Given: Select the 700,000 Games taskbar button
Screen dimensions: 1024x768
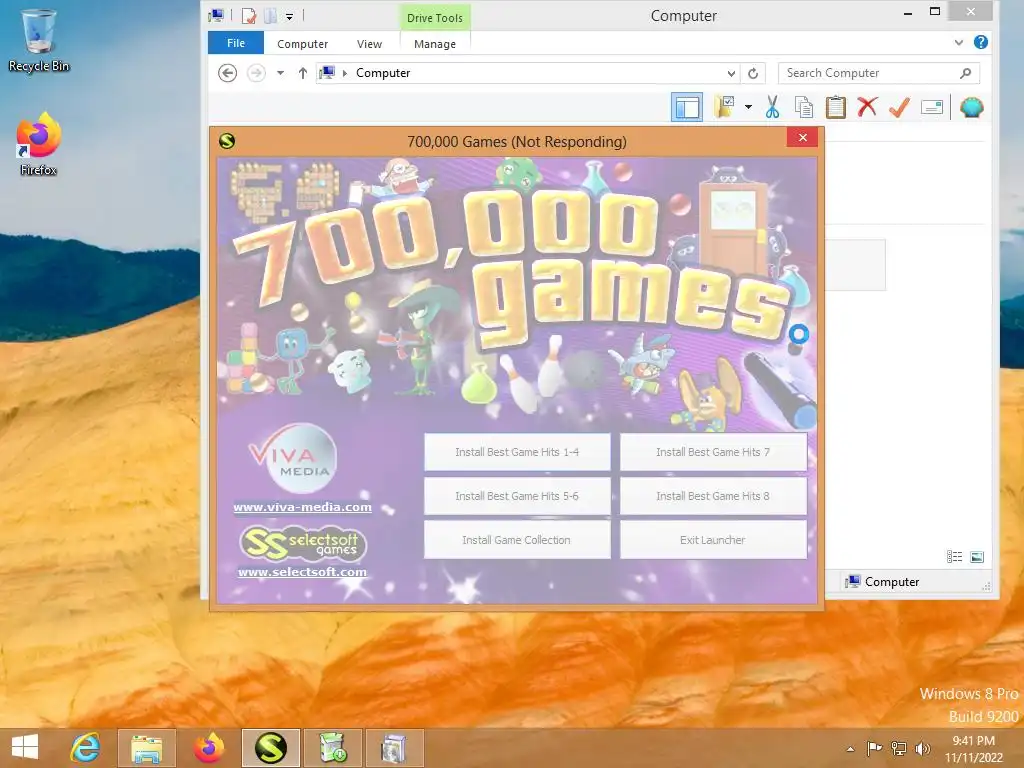Looking at the screenshot, I should click(271, 748).
